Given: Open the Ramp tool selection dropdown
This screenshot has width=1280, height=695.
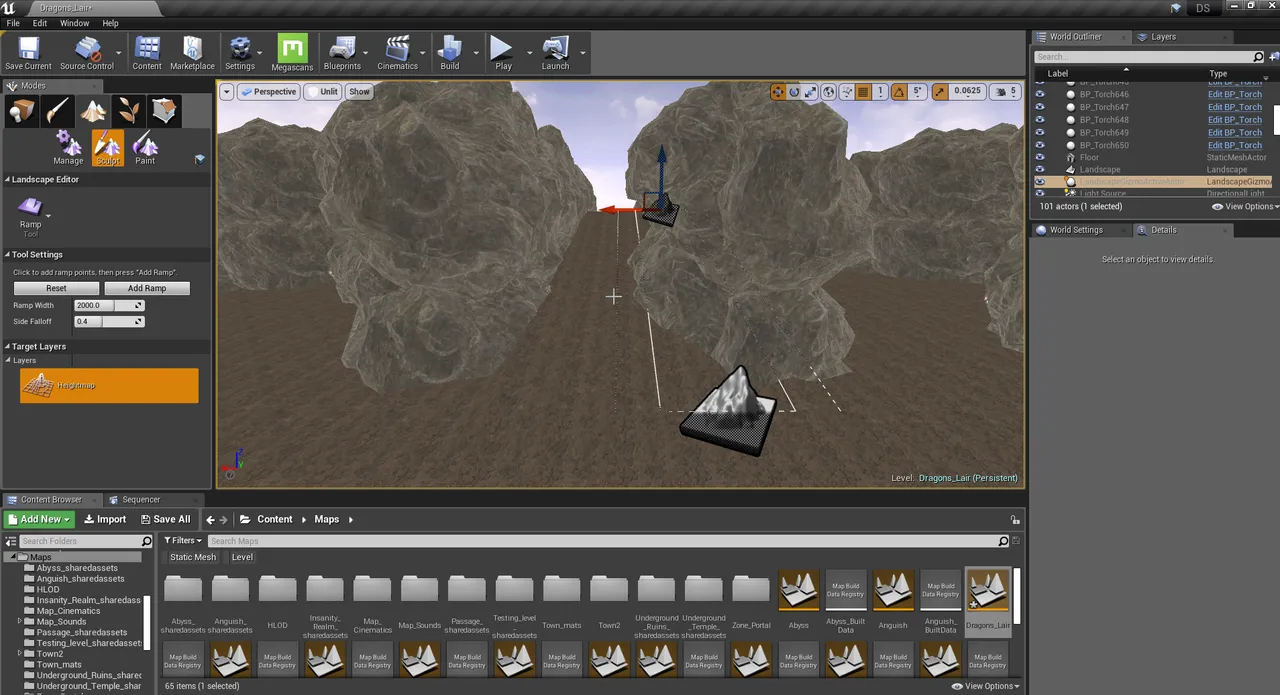Looking at the screenshot, I should tap(47, 215).
